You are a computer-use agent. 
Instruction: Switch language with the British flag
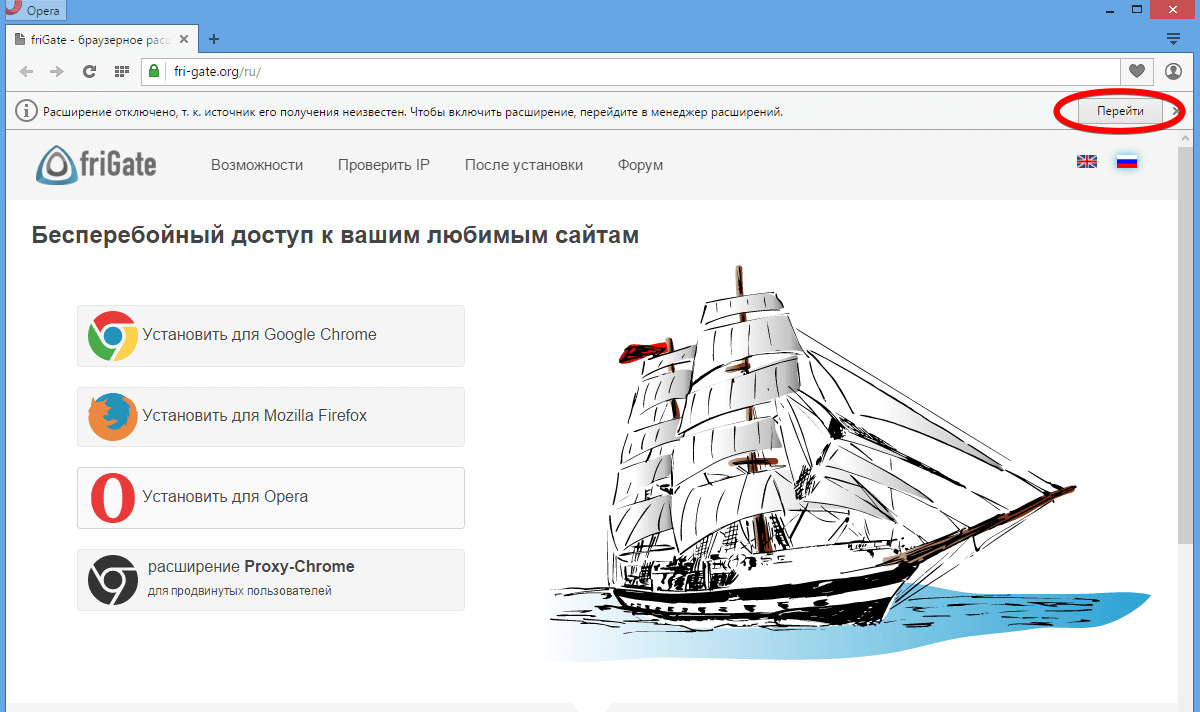pos(1087,161)
